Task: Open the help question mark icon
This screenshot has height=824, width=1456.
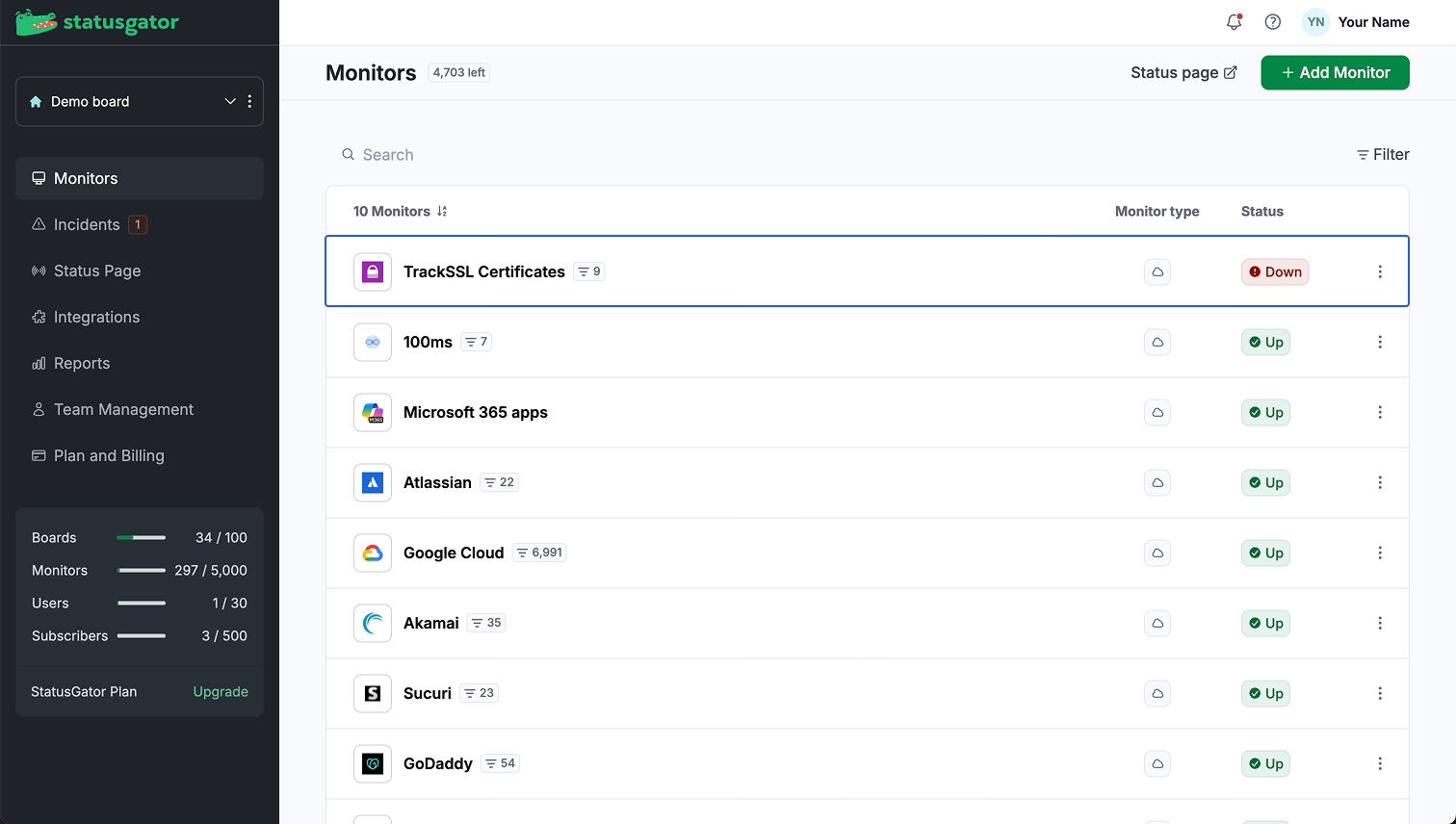Action: [x=1273, y=22]
